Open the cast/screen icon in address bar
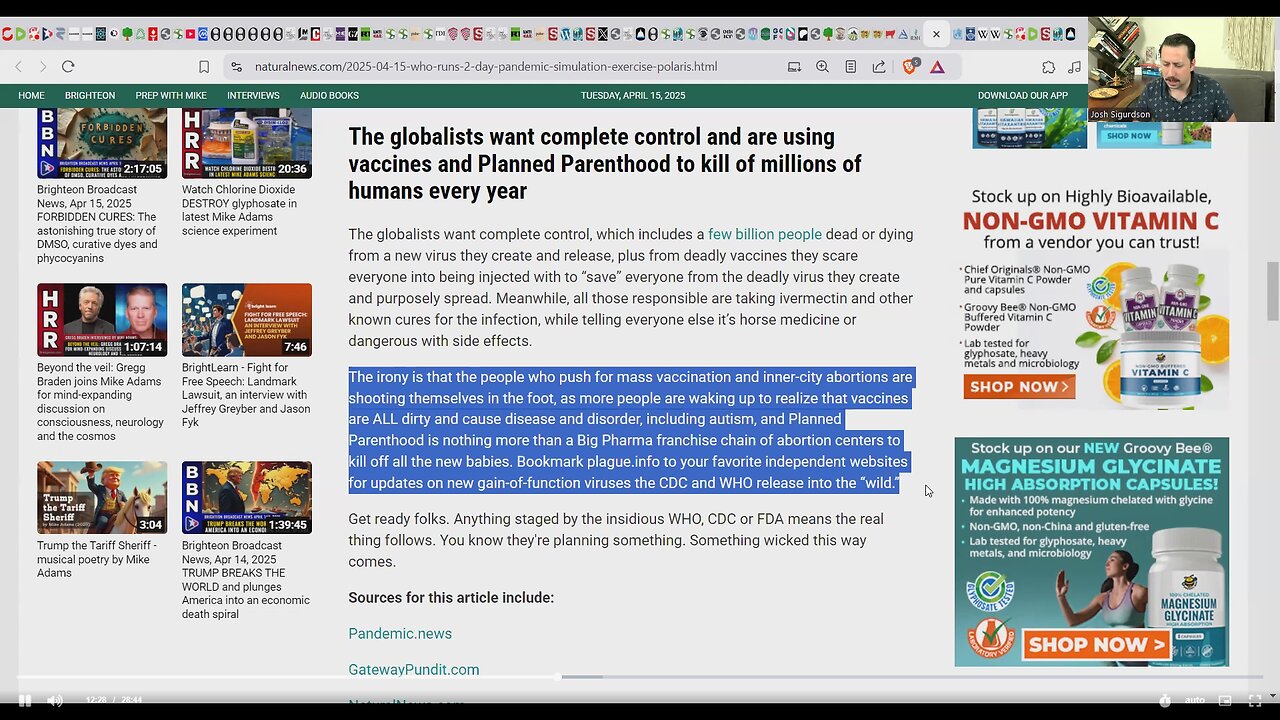The image size is (1280, 720). (794, 67)
